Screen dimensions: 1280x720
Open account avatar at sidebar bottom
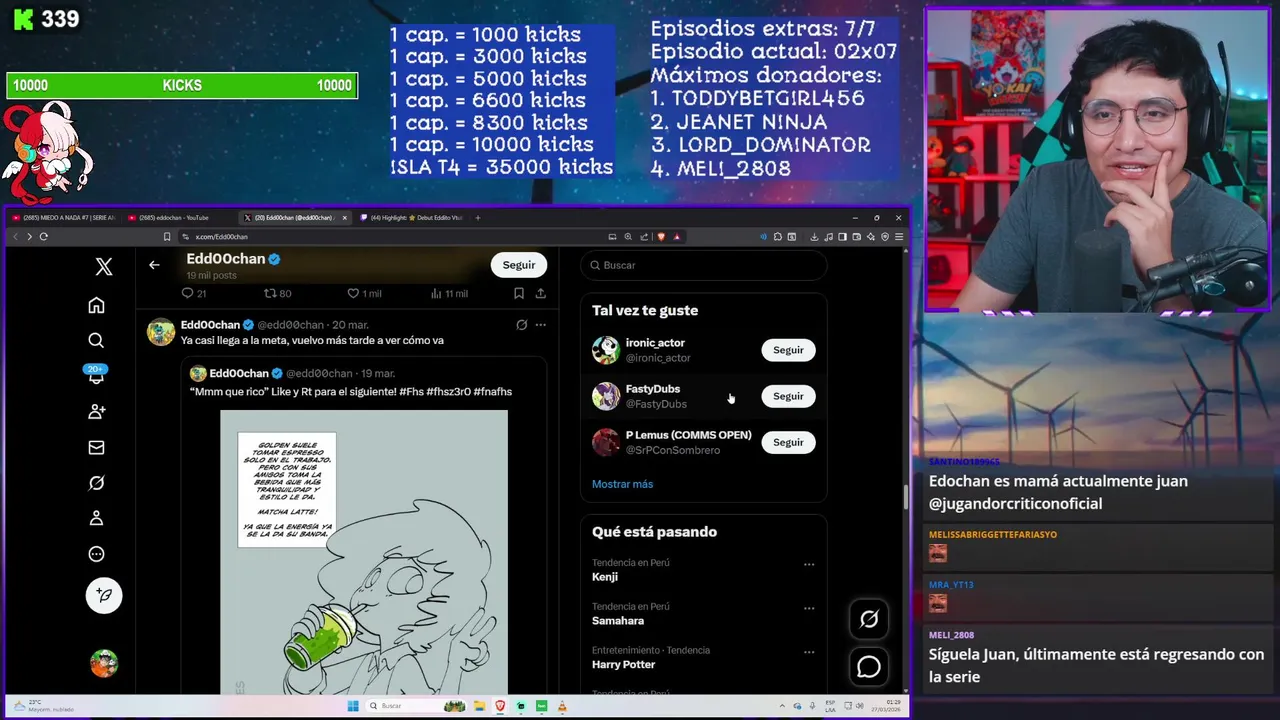click(x=104, y=663)
